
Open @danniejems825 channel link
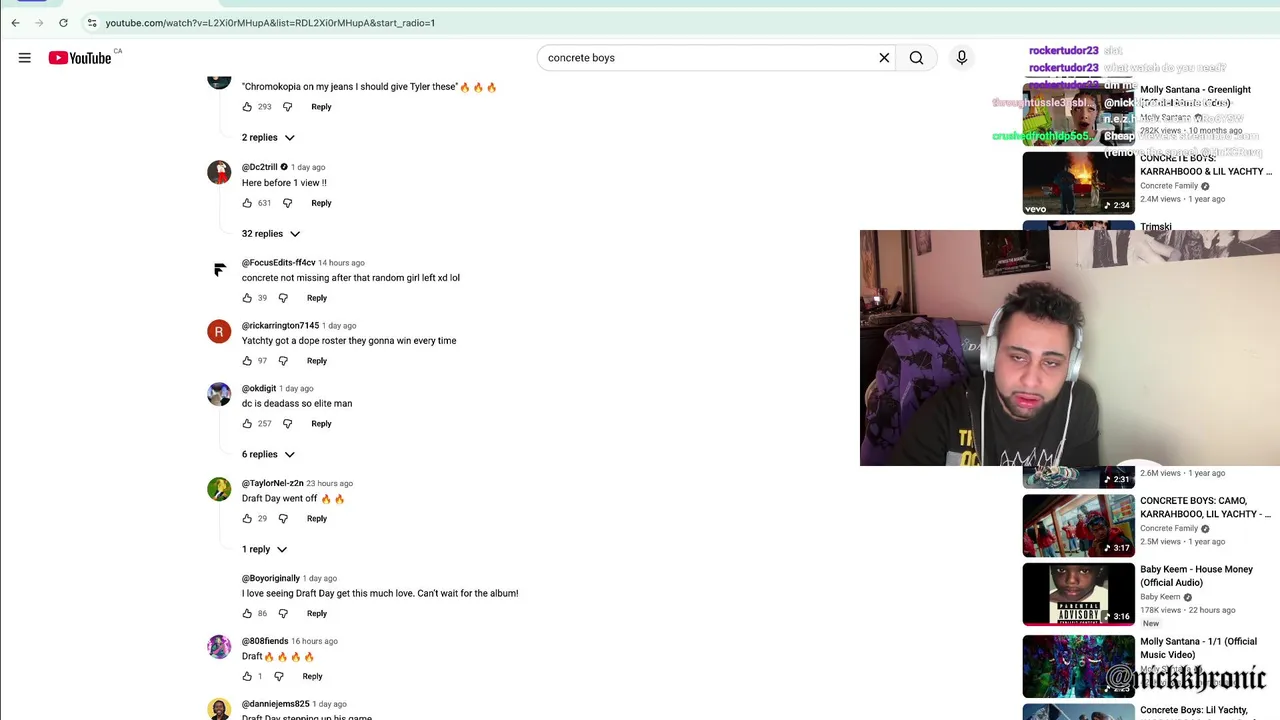pos(276,705)
